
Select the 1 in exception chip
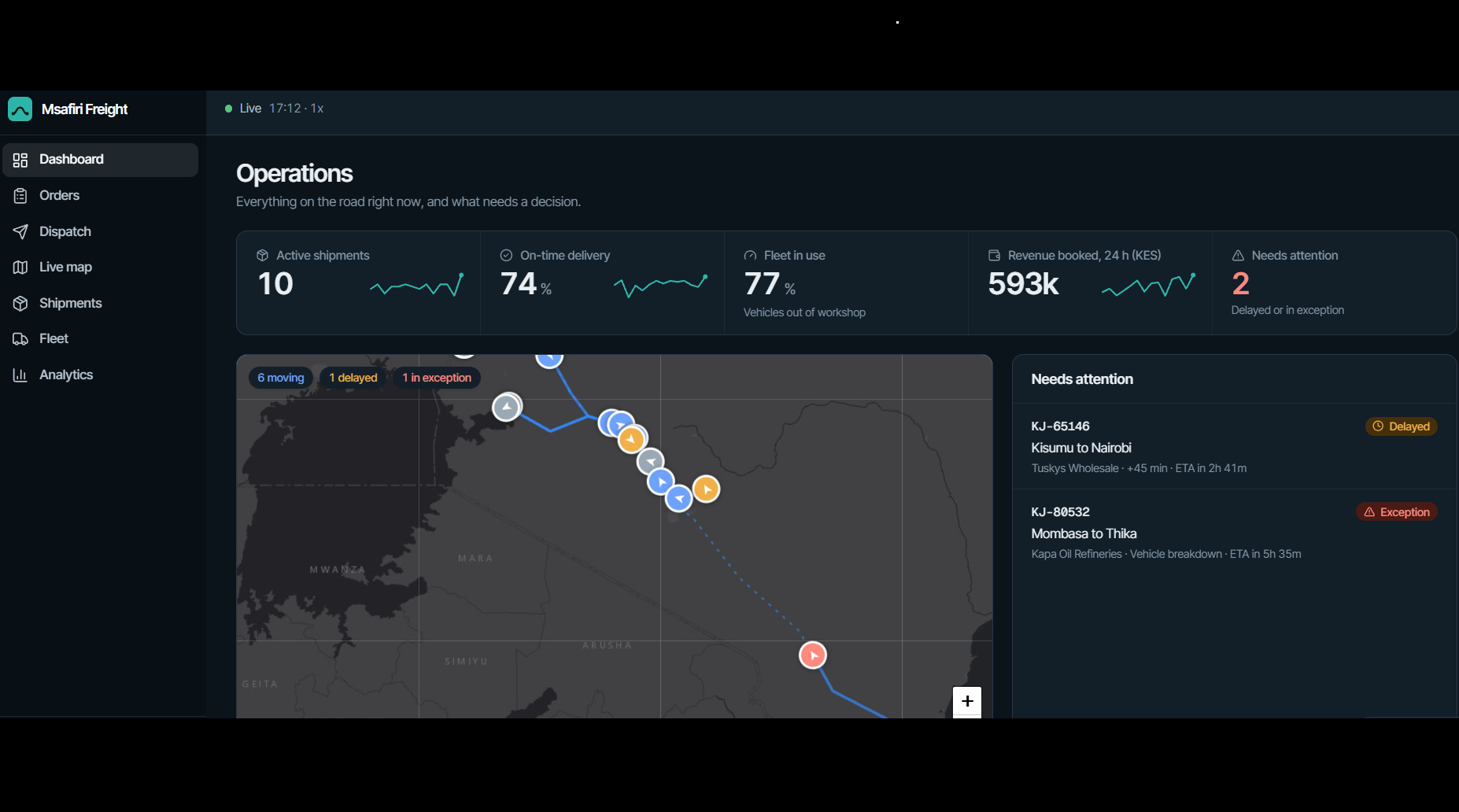pyautogui.click(x=437, y=378)
